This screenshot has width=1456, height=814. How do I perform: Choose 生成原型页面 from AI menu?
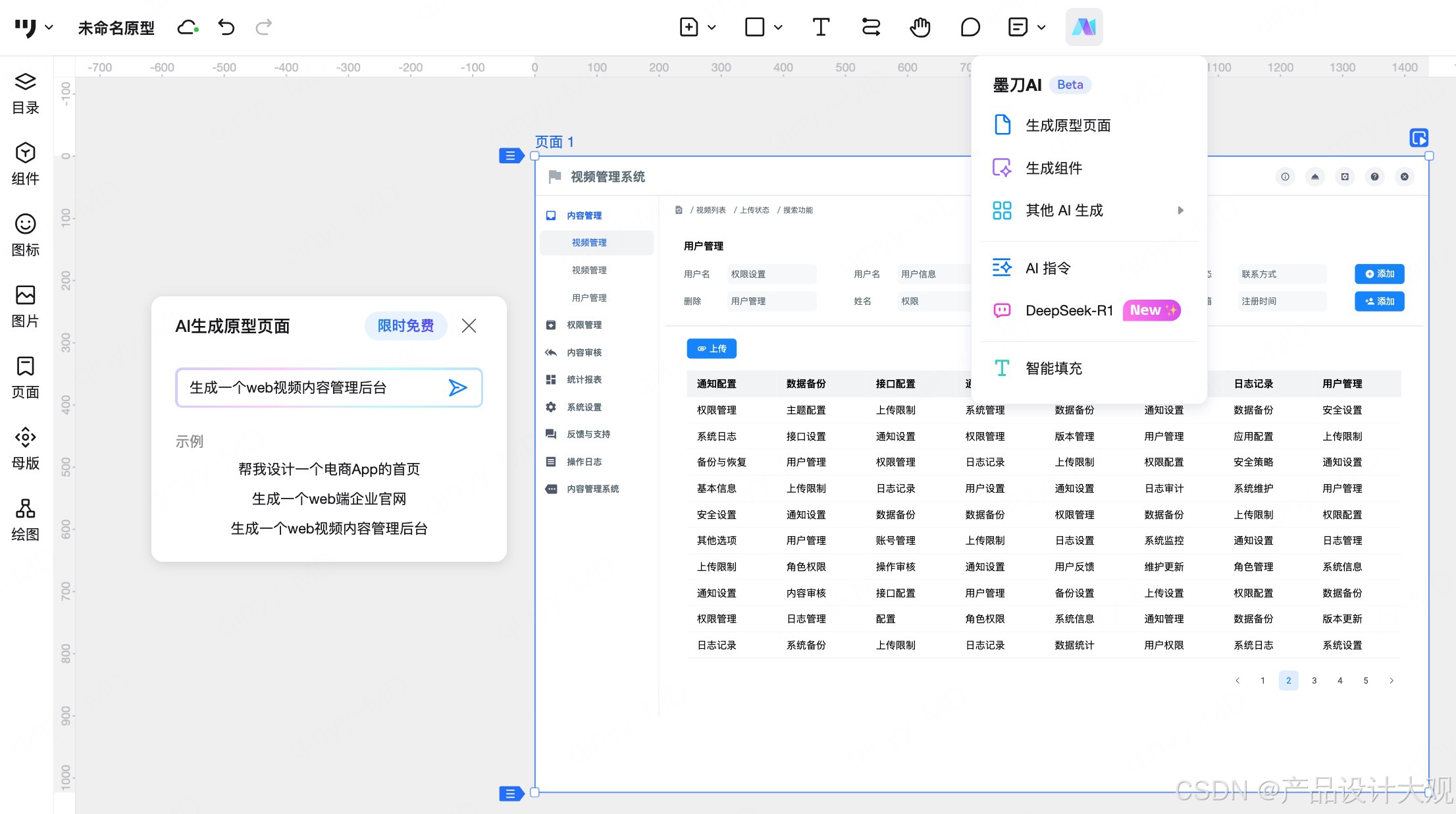[1068, 125]
